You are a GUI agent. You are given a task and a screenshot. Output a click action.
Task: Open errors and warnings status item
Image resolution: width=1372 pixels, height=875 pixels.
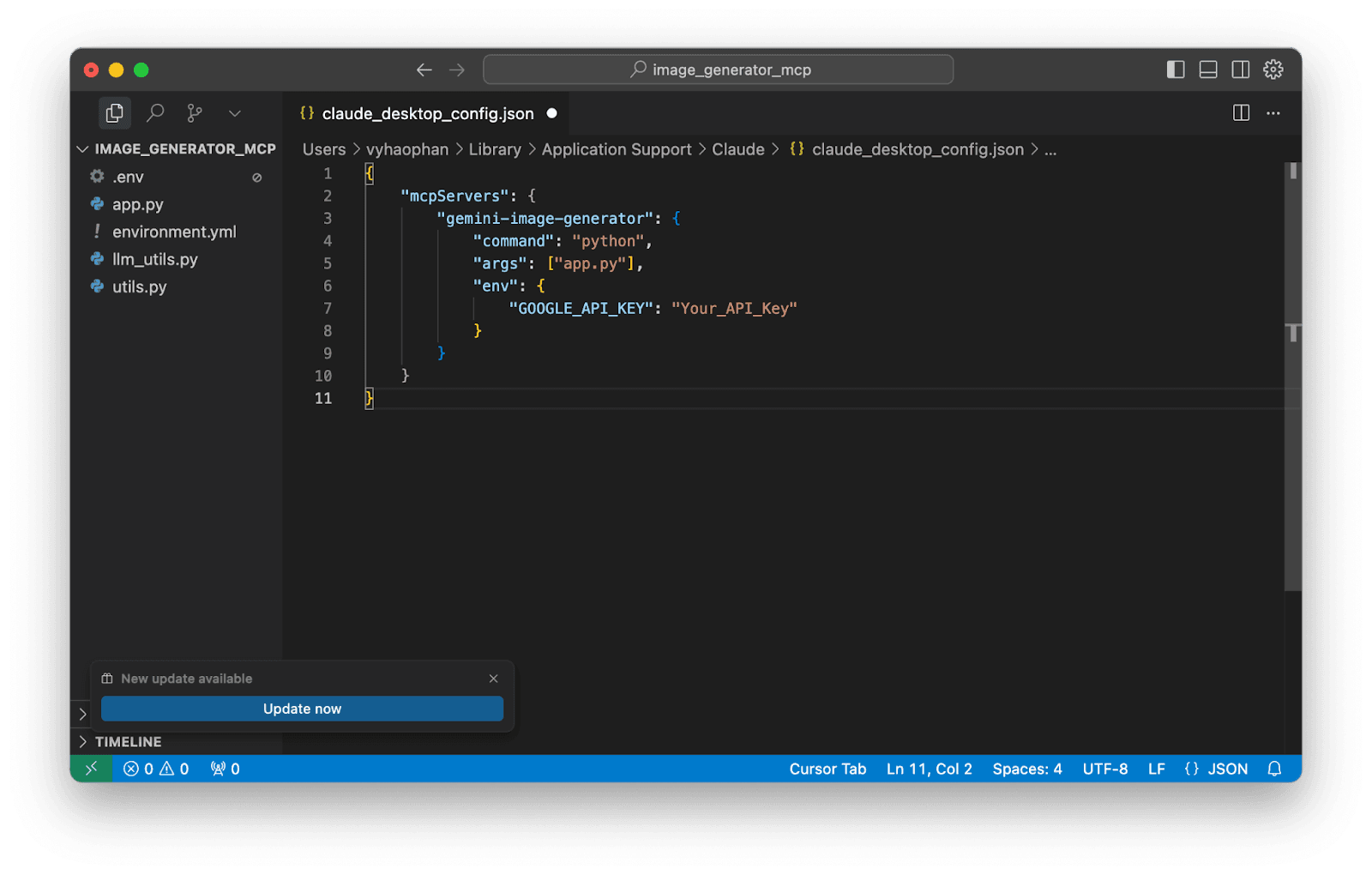point(156,769)
